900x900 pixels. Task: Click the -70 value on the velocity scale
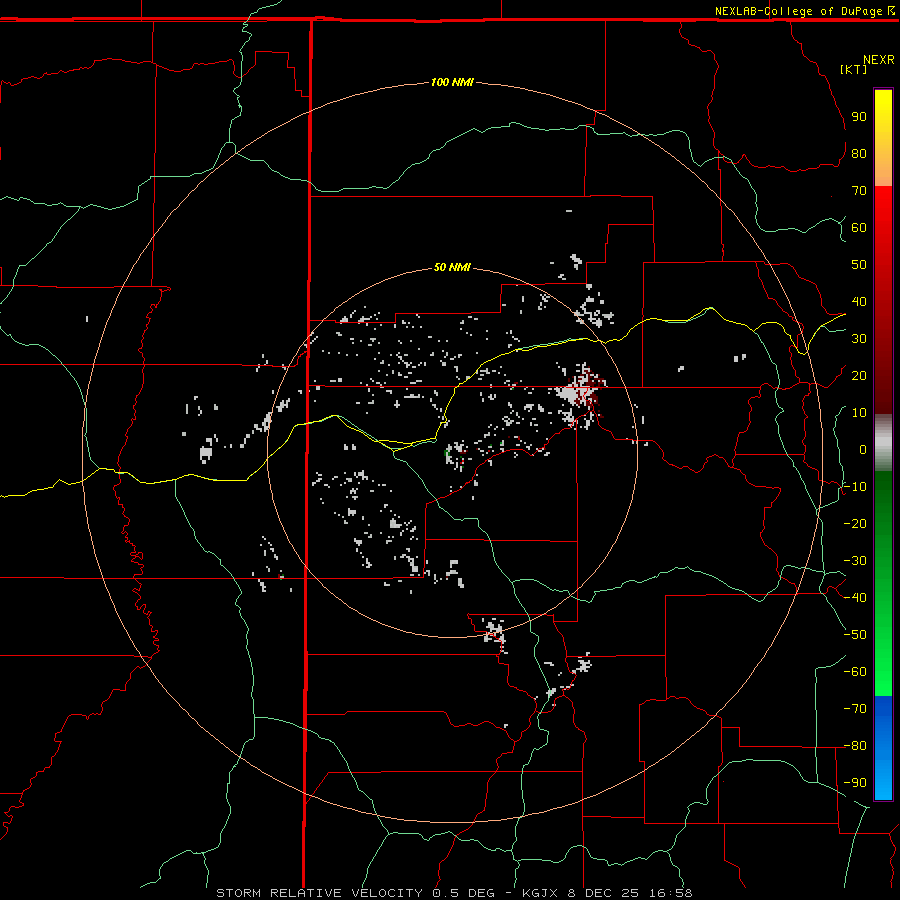point(855,709)
